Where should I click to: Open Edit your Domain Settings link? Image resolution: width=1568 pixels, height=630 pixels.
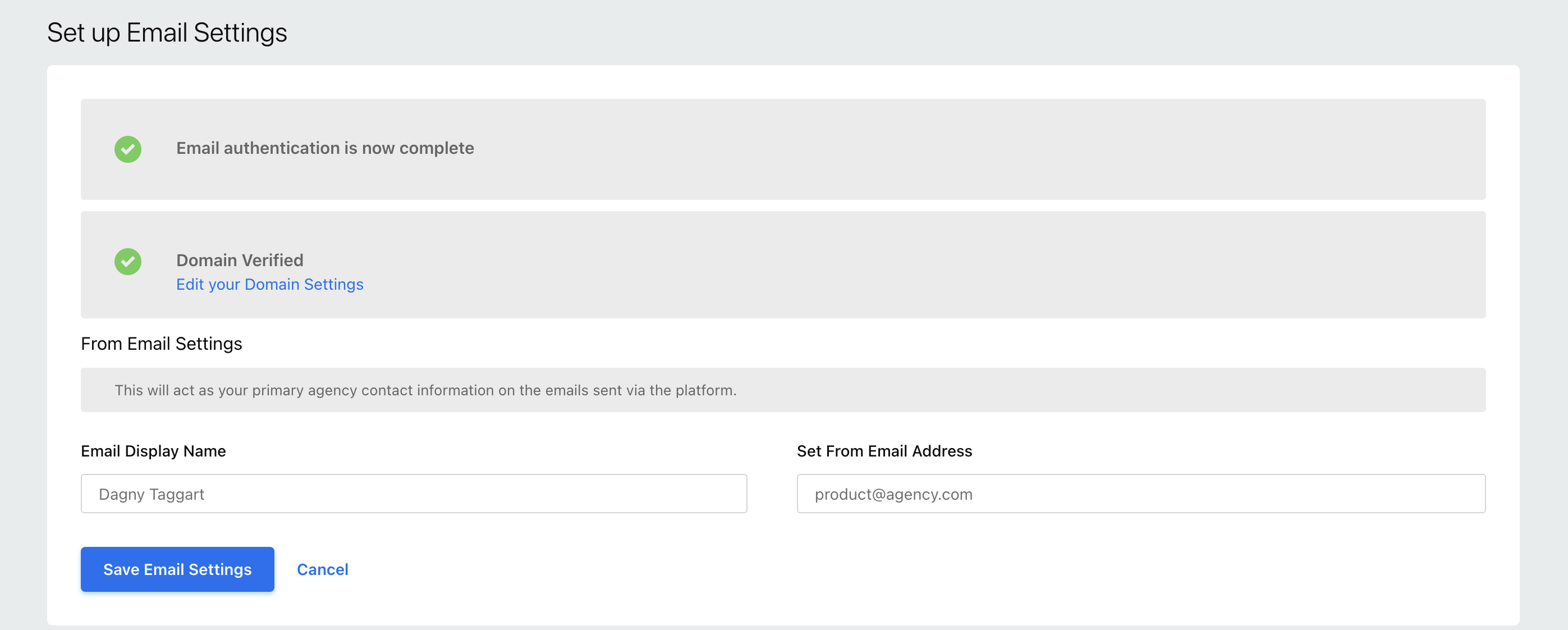tap(269, 285)
